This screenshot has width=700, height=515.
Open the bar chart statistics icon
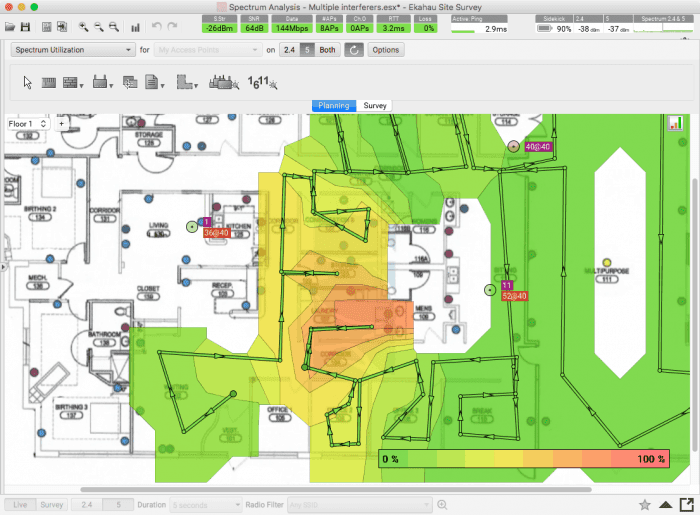(135, 27)
